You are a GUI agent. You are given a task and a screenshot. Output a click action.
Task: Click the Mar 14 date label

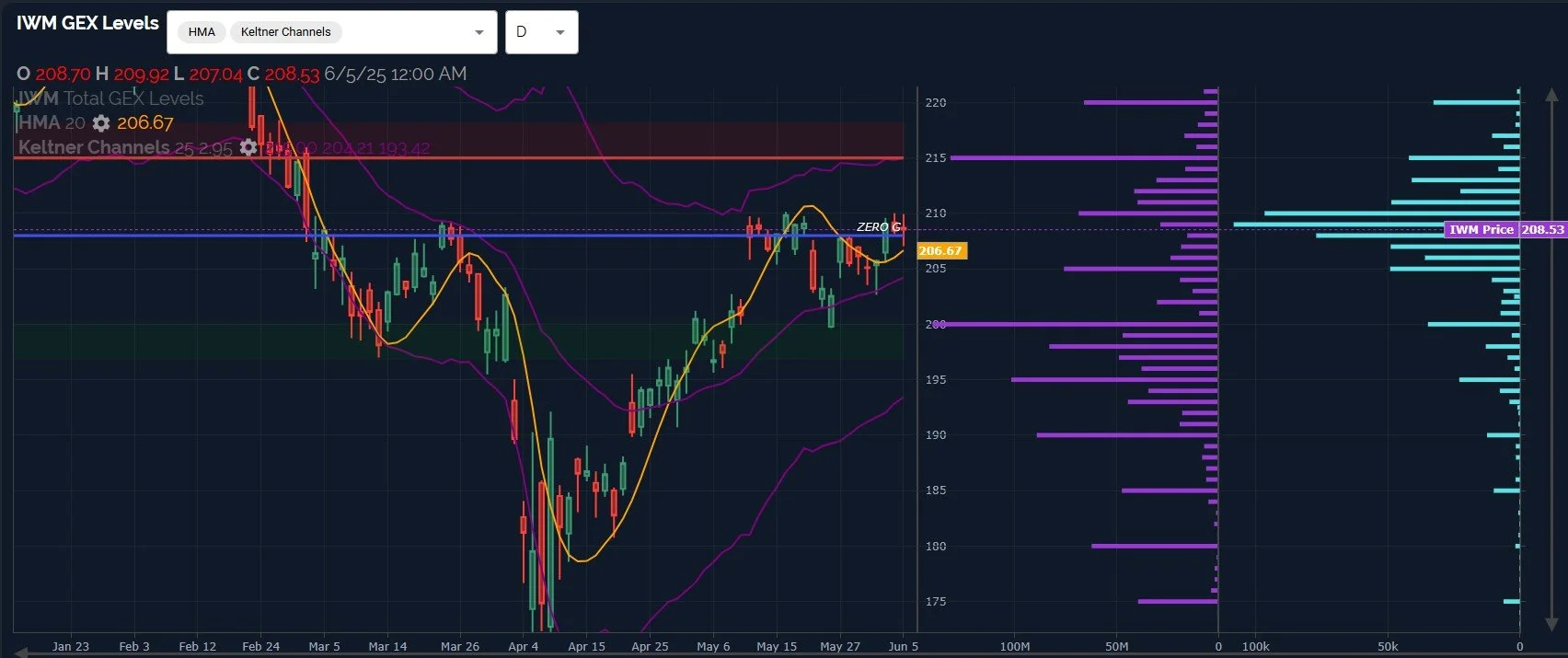click(387, 646)
